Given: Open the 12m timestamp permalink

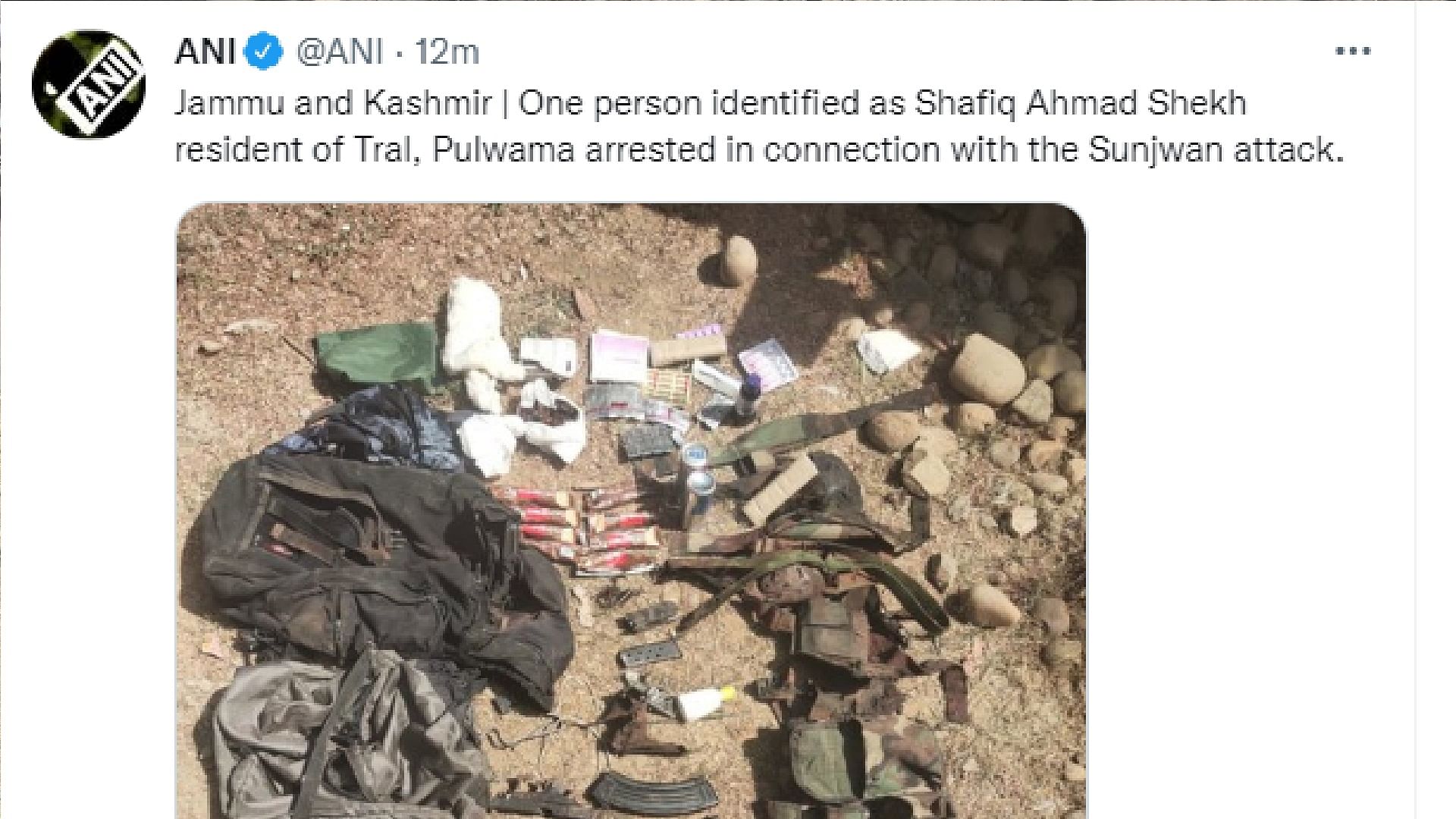Looking at the screenshot, I should tap(447, 52).
